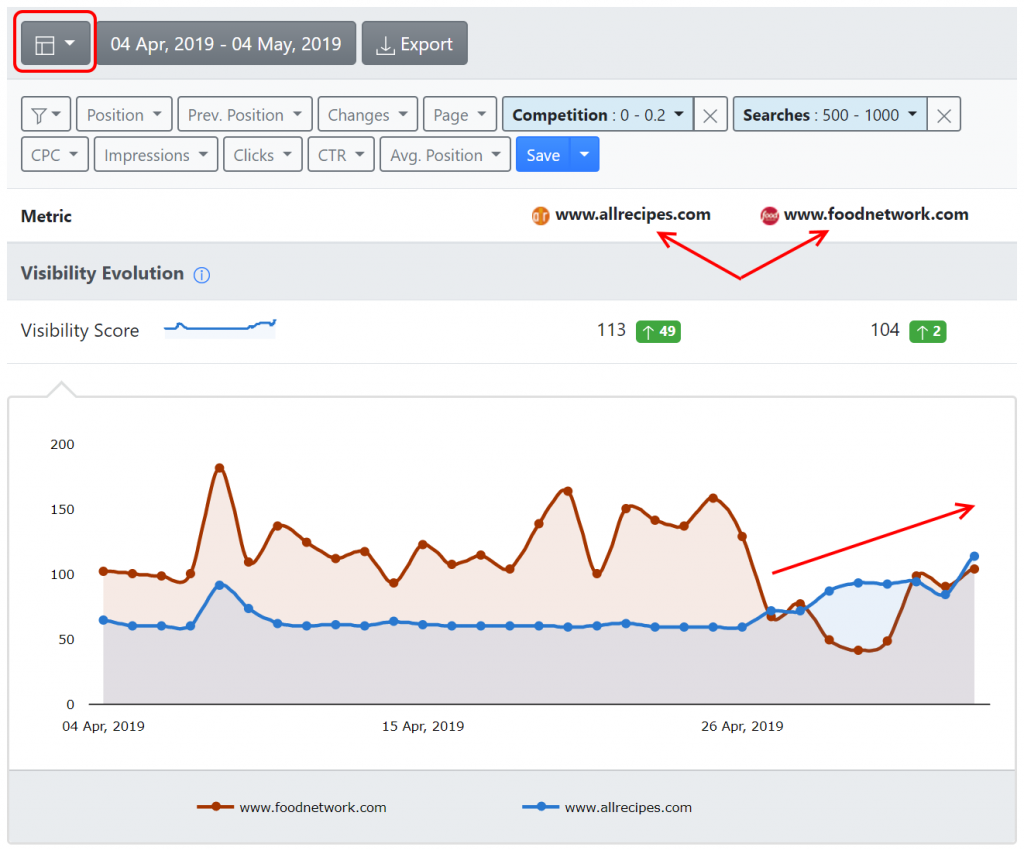Open the filter funnel dropdown
Image resolution: width=1024 pixels, height=850 pixels.
pos(46,114)
